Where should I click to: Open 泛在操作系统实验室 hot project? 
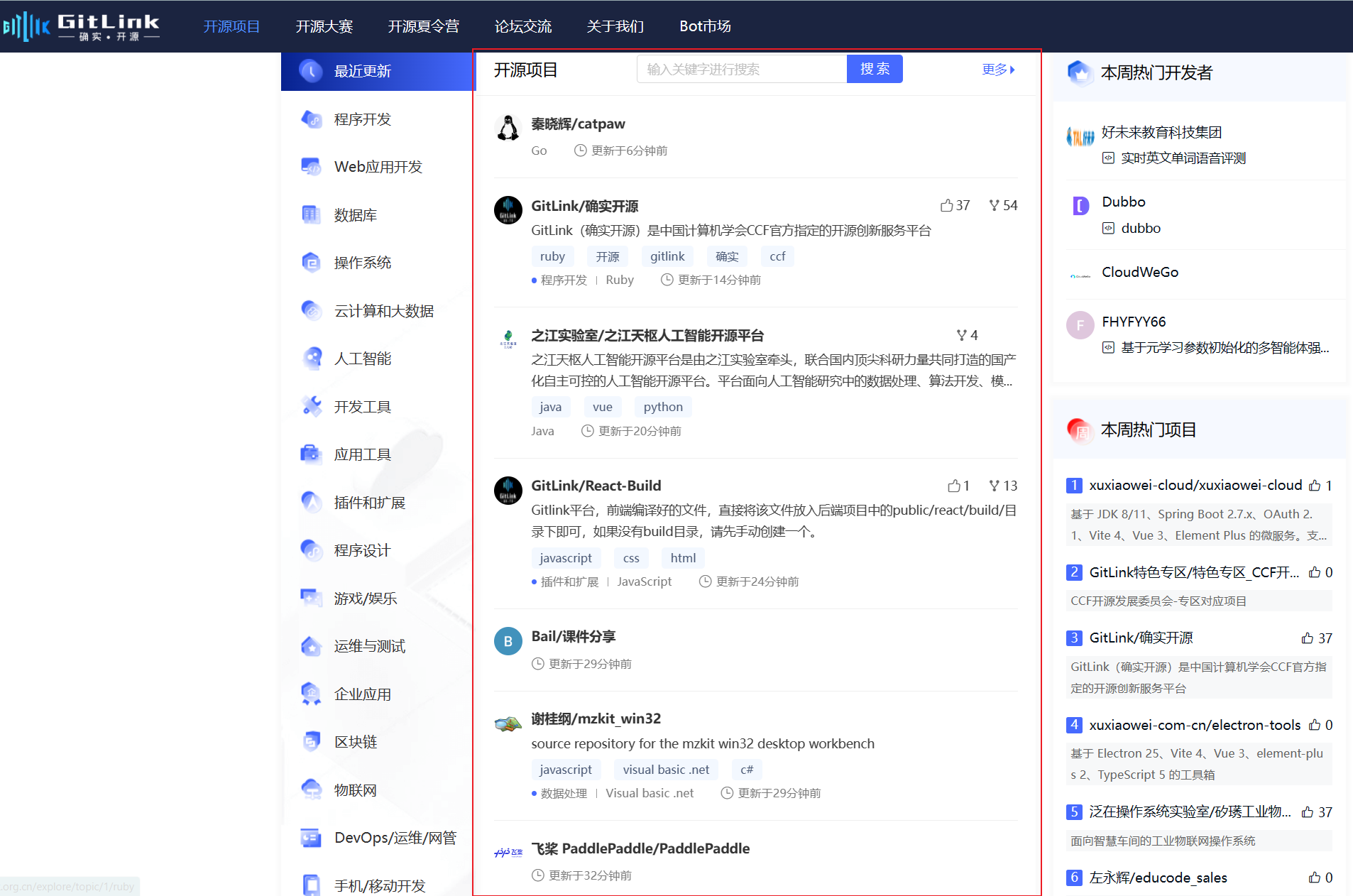(x=1190, y=812)
